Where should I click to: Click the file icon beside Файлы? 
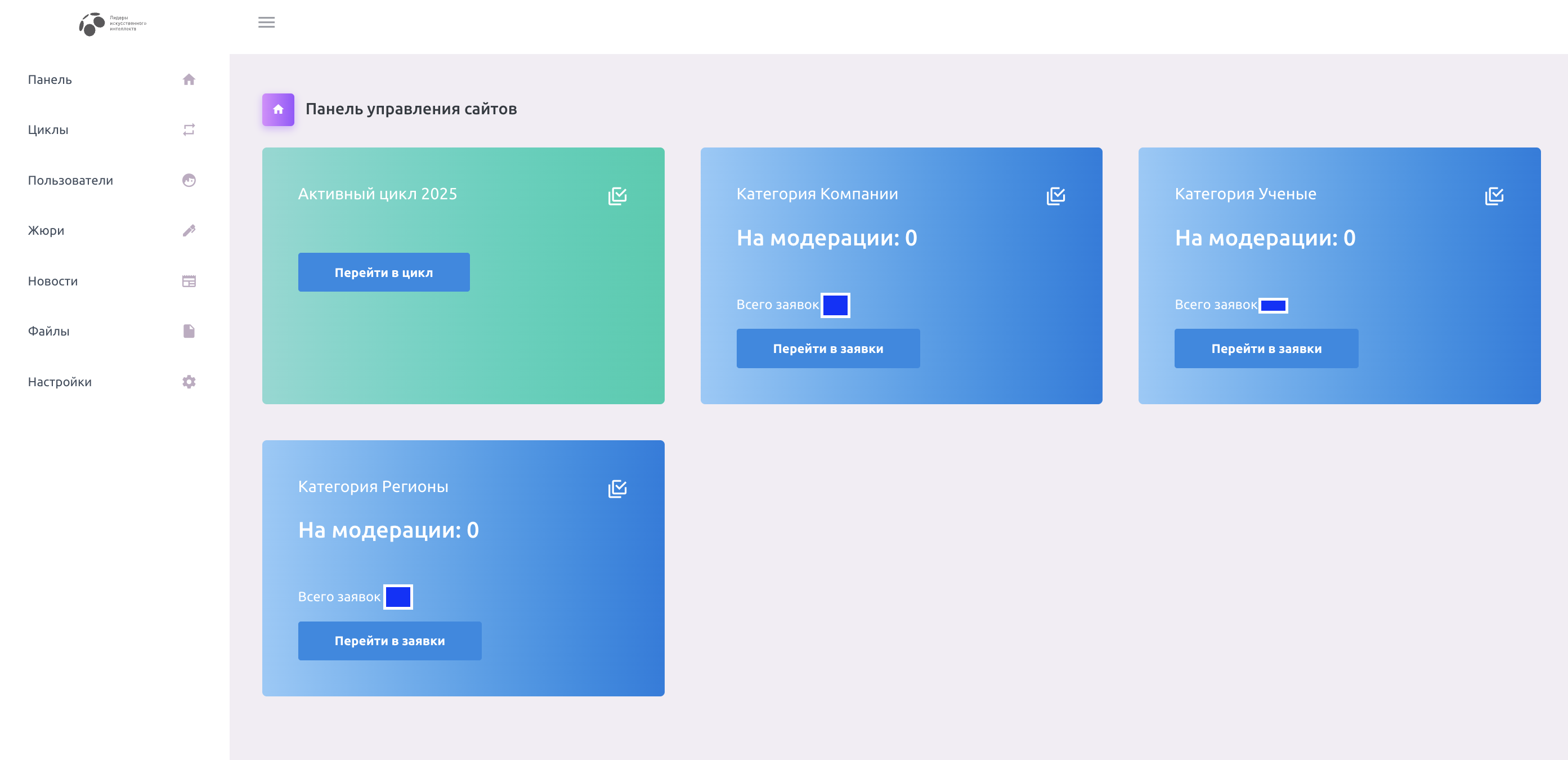click(189, 330)
